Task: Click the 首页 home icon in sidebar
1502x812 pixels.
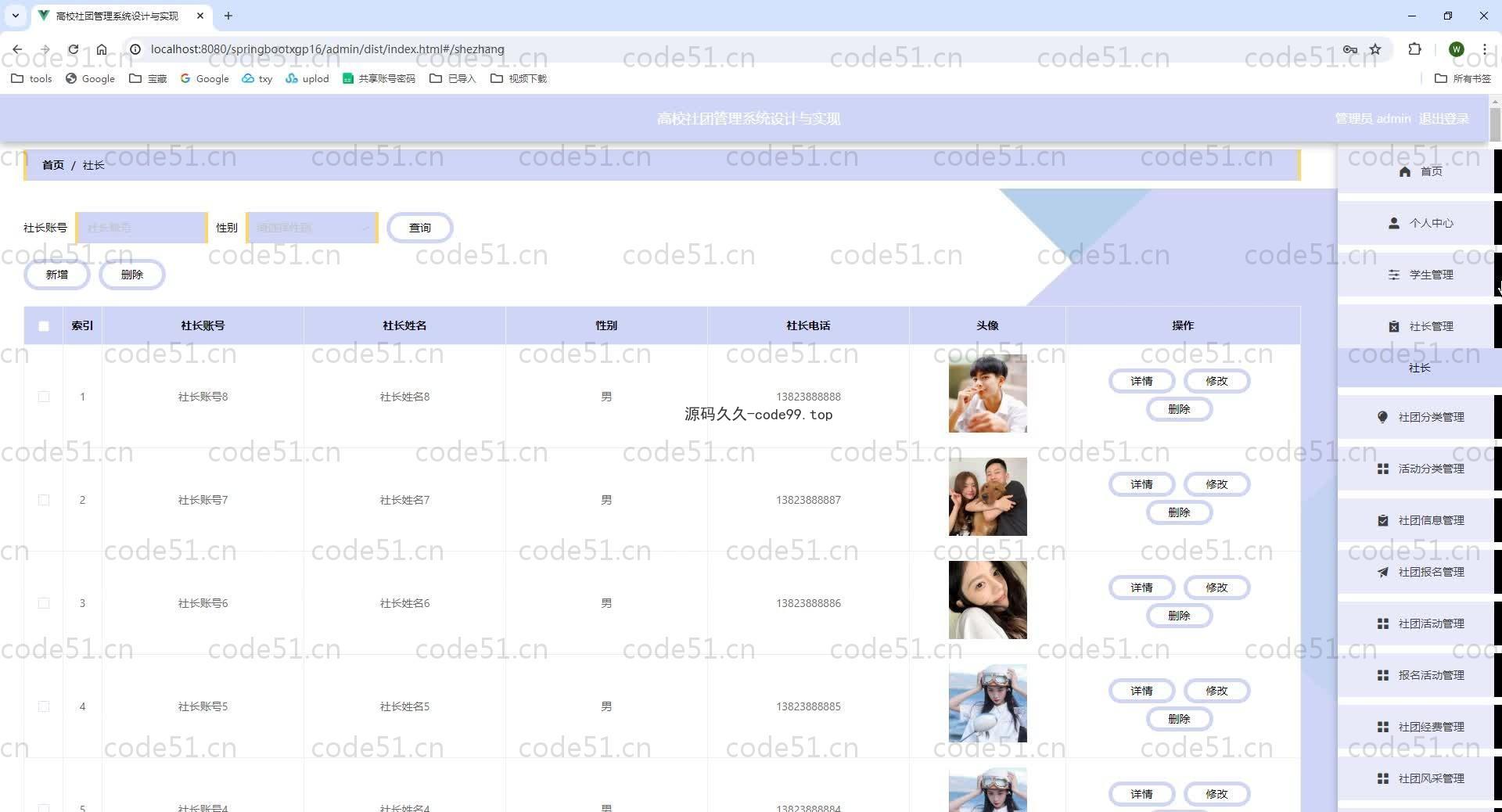Action: click(x=1405, y=171)
